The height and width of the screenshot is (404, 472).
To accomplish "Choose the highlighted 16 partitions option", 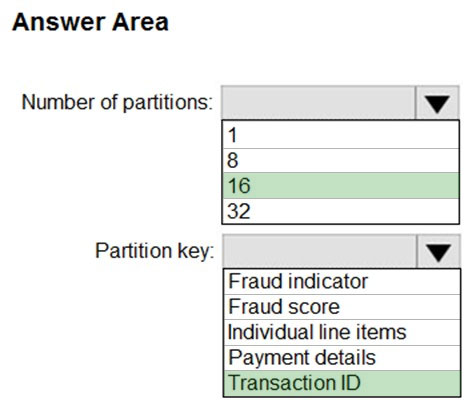I will [340, 186].
